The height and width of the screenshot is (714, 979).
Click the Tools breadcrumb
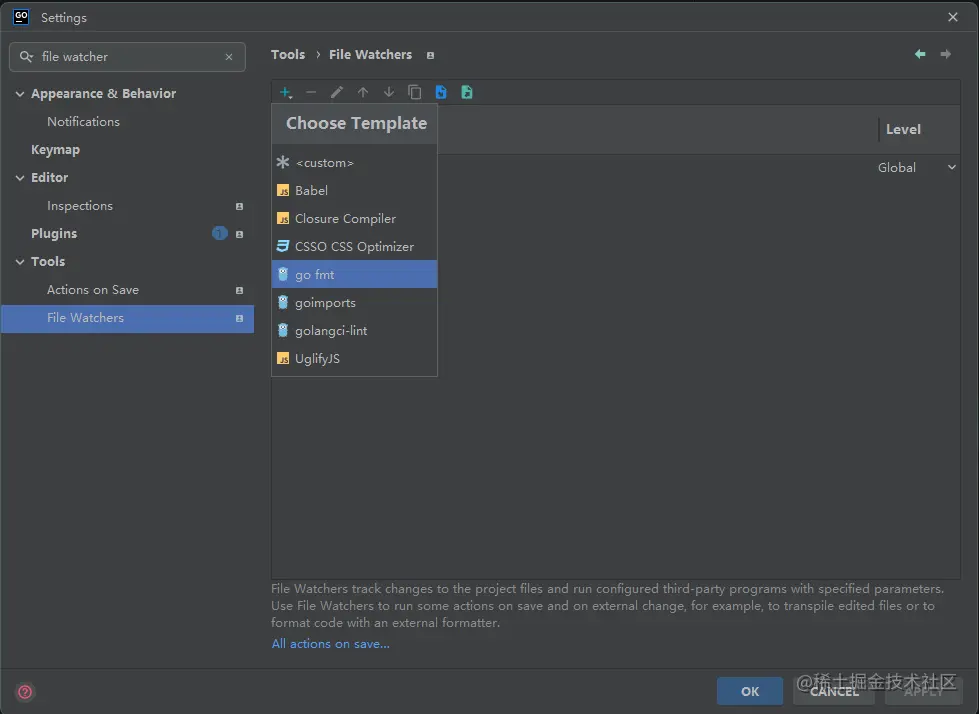[288, 55]
